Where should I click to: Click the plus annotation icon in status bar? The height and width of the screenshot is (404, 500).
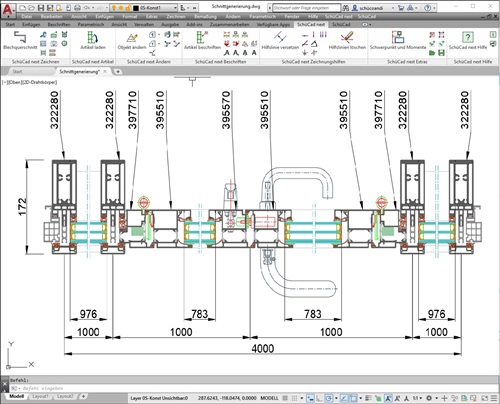coord(444,398)
